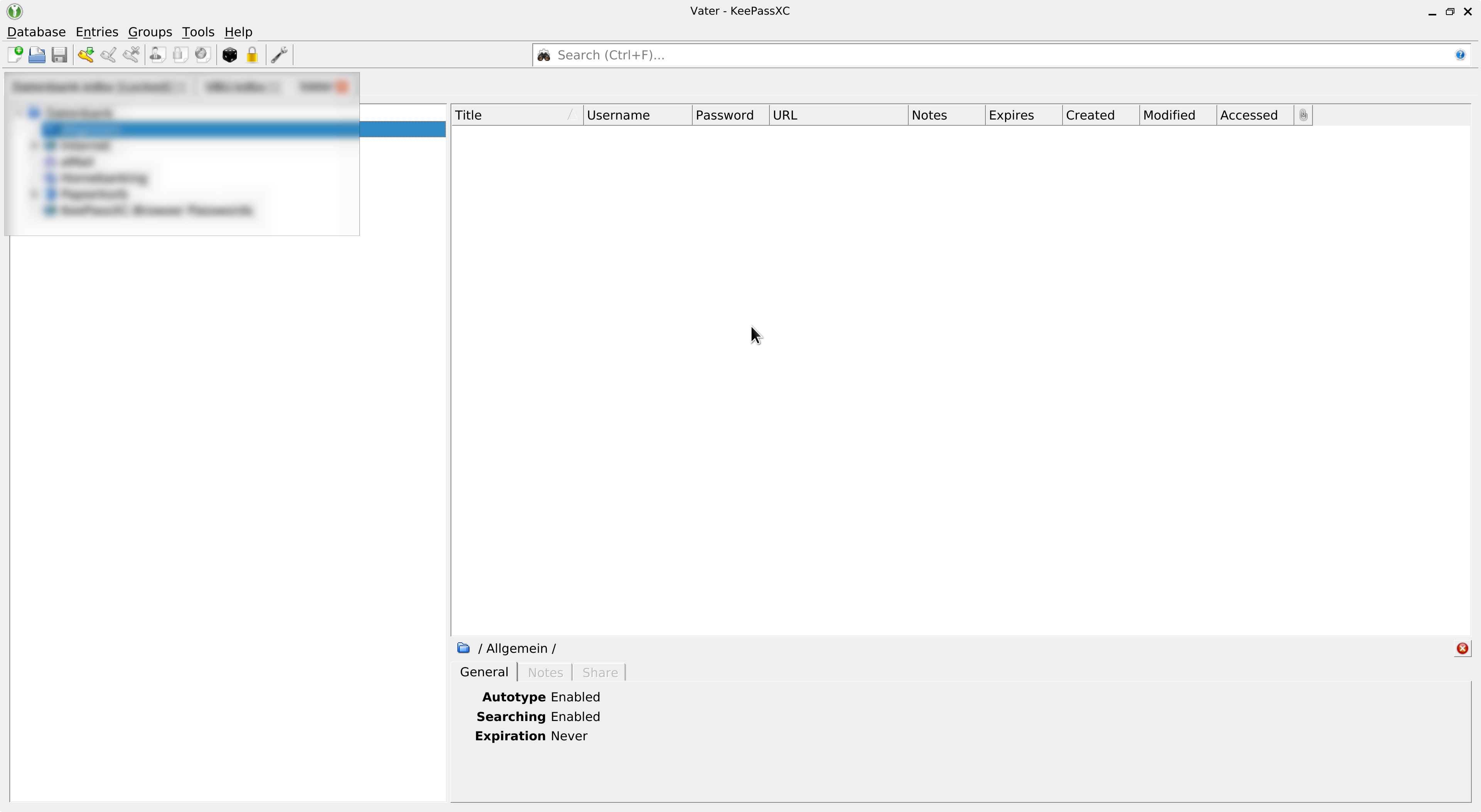The width and height of the screenshot is (1481, 812).
Task: Click the copy URL globe toolbar icon
Action: coord(202,55)
